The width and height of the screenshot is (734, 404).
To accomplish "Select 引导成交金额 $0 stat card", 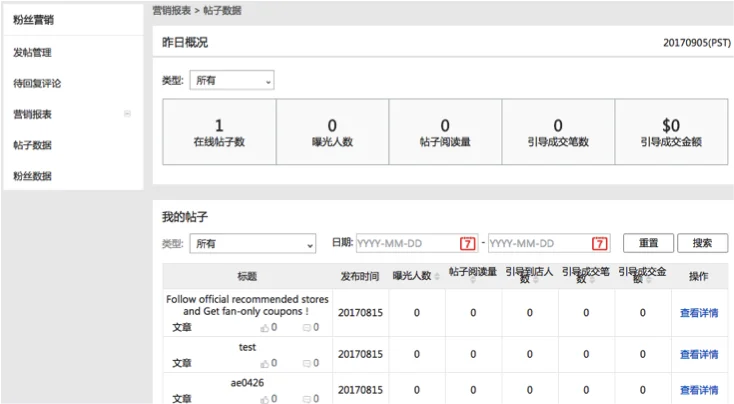I will pos(671,132).
